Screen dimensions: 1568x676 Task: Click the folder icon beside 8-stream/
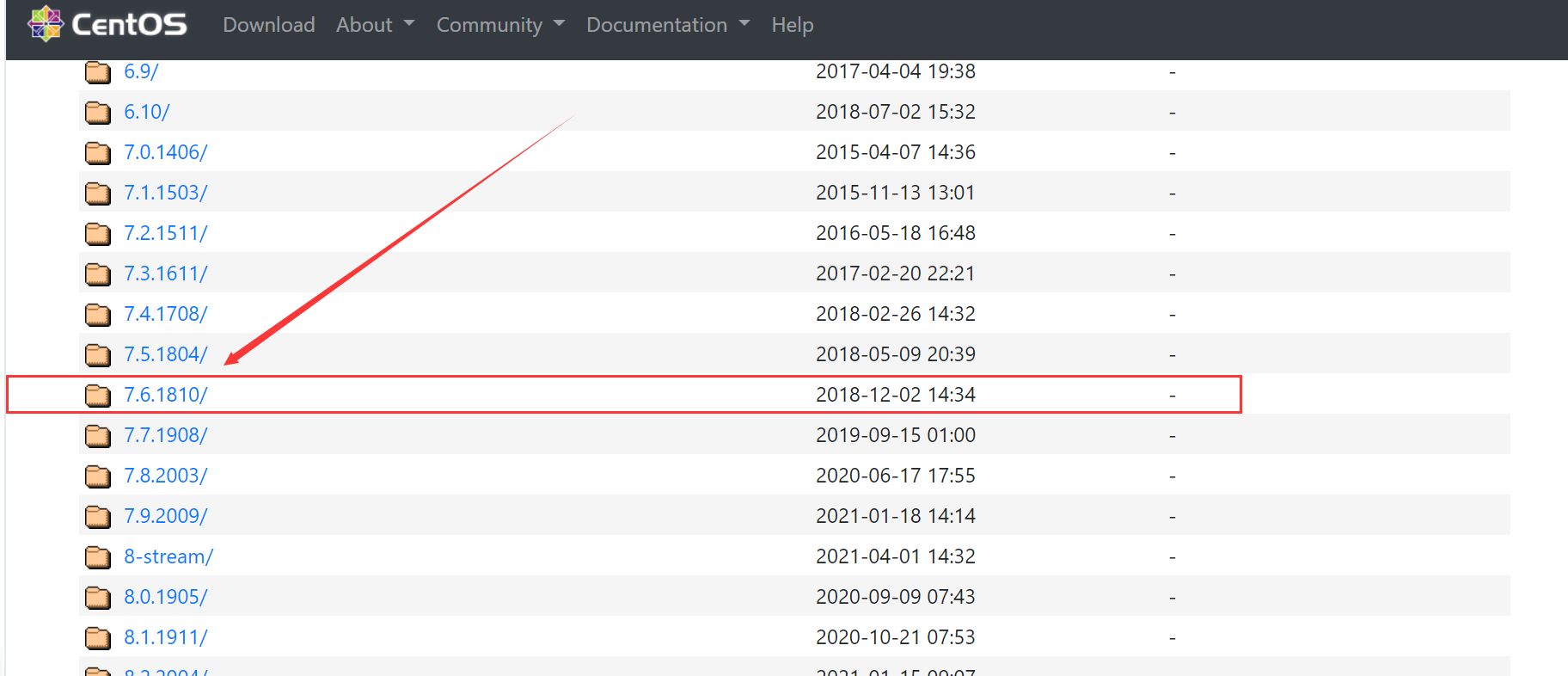coord(98,557)
